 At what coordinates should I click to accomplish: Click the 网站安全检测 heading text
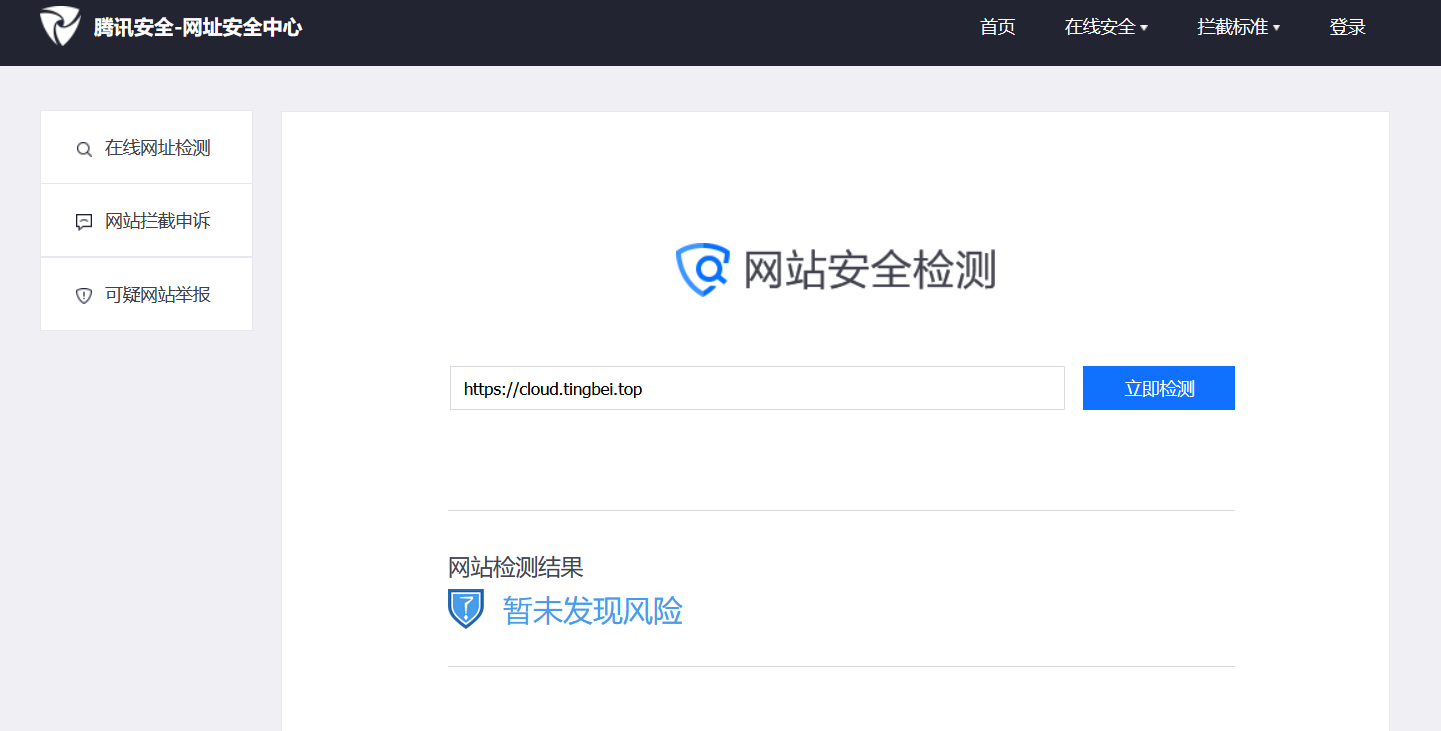pyautogui.click(x=869, y=270)
